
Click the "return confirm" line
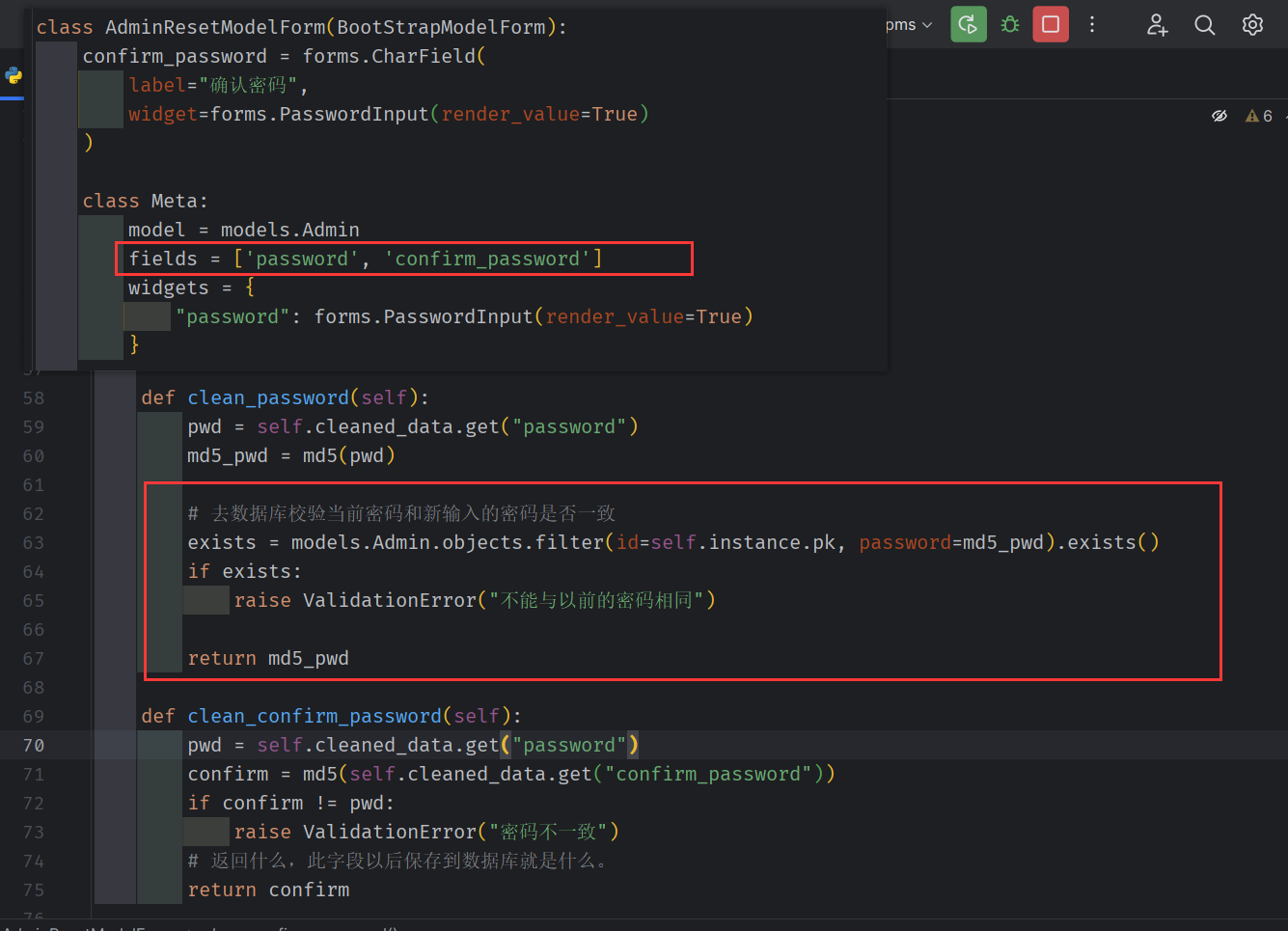click(x=268, y=890)
